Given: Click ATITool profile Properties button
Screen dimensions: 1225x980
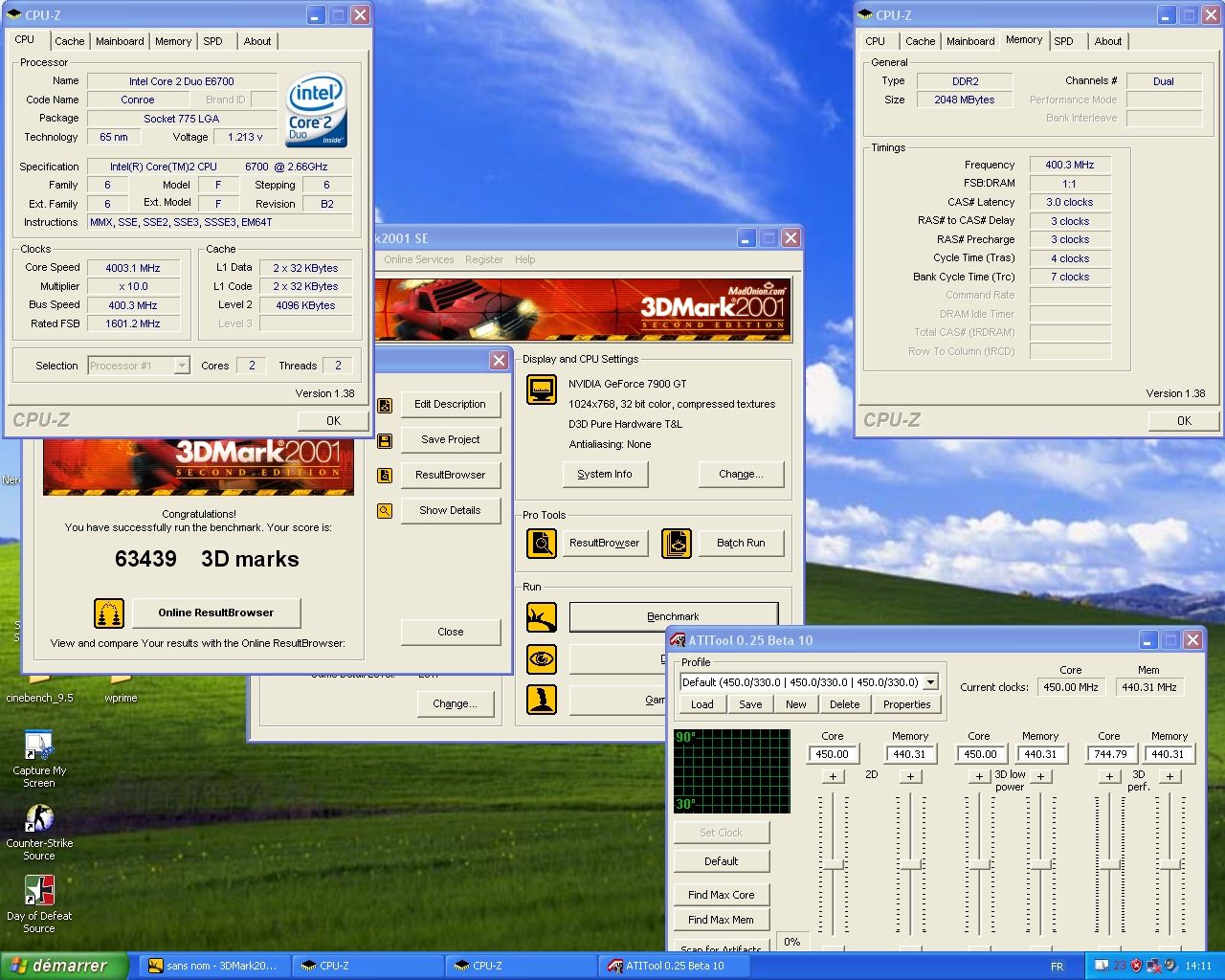Looking at the screenshot, I should click(x=907, y=704).
